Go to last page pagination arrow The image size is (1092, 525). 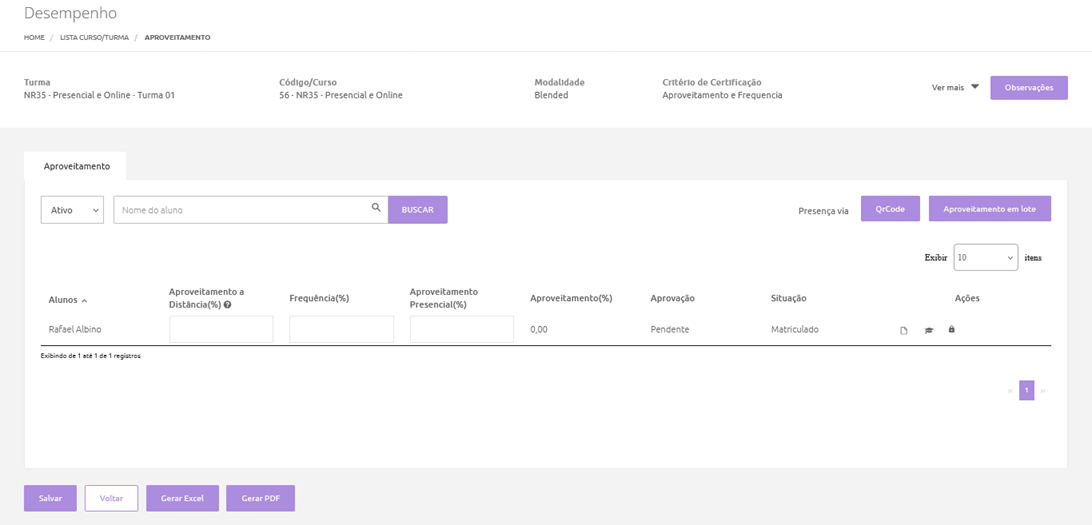[x=1043, y=391]
